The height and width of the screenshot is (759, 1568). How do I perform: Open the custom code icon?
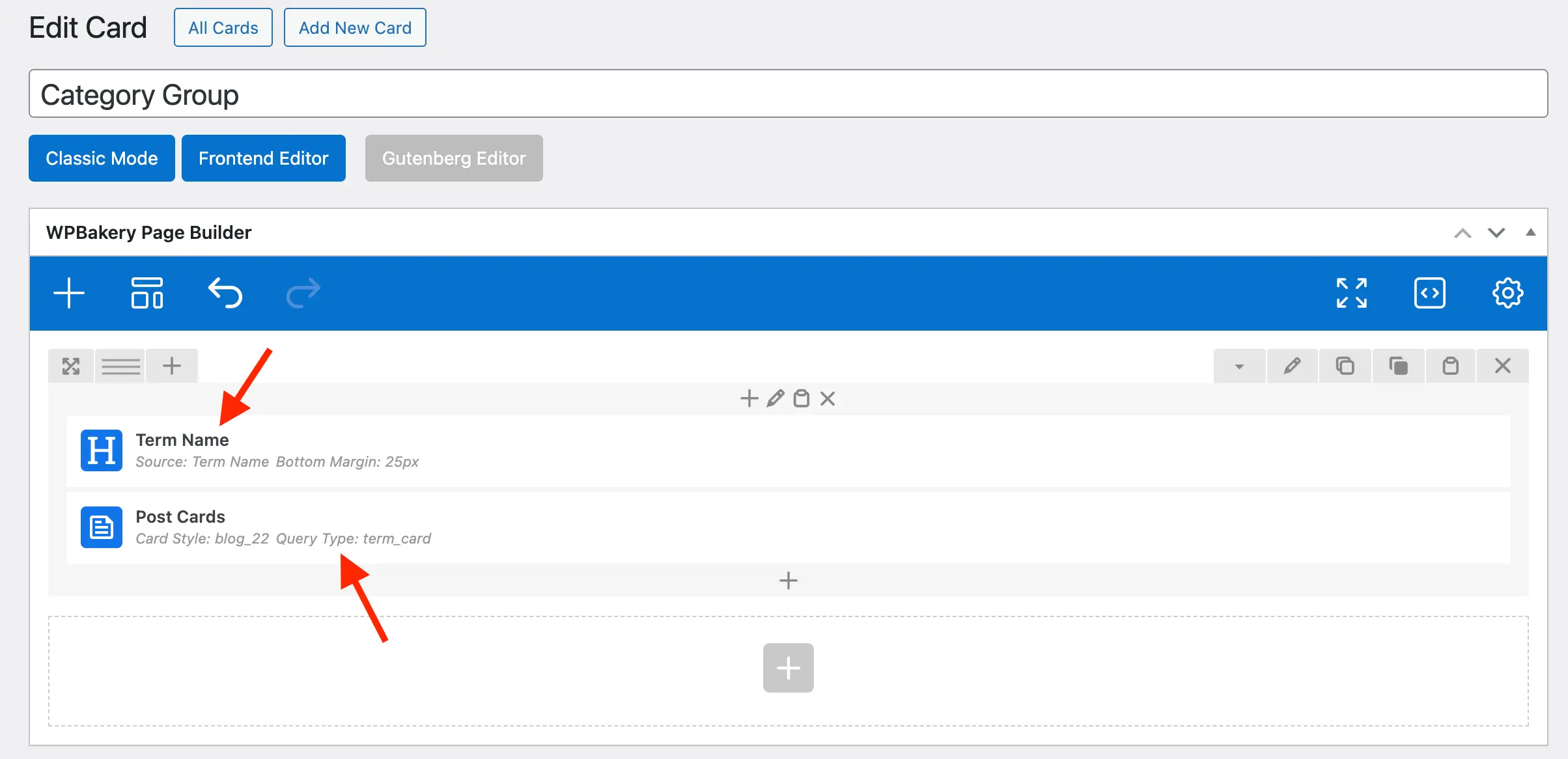click(x=1429, y=293)
